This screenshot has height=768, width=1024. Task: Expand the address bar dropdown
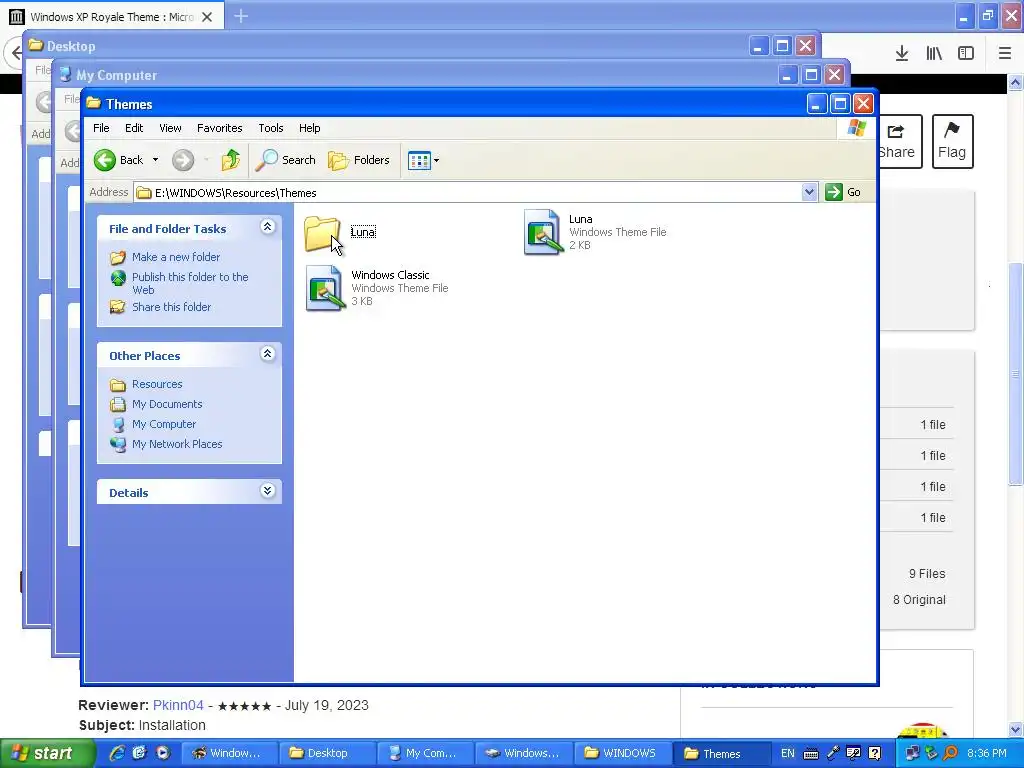[x=809, y=192]
